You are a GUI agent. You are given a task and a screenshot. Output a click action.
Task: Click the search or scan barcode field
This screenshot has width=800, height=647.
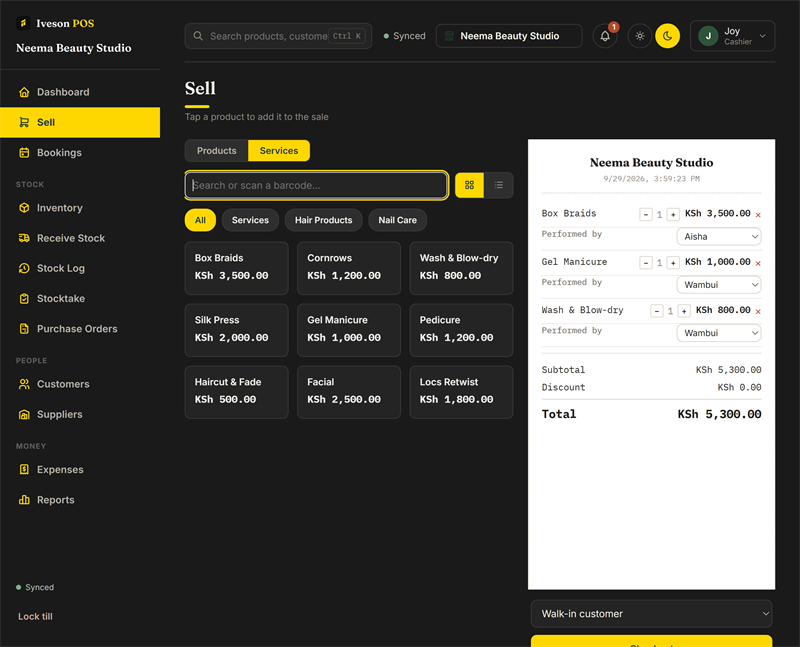[316, 185]
